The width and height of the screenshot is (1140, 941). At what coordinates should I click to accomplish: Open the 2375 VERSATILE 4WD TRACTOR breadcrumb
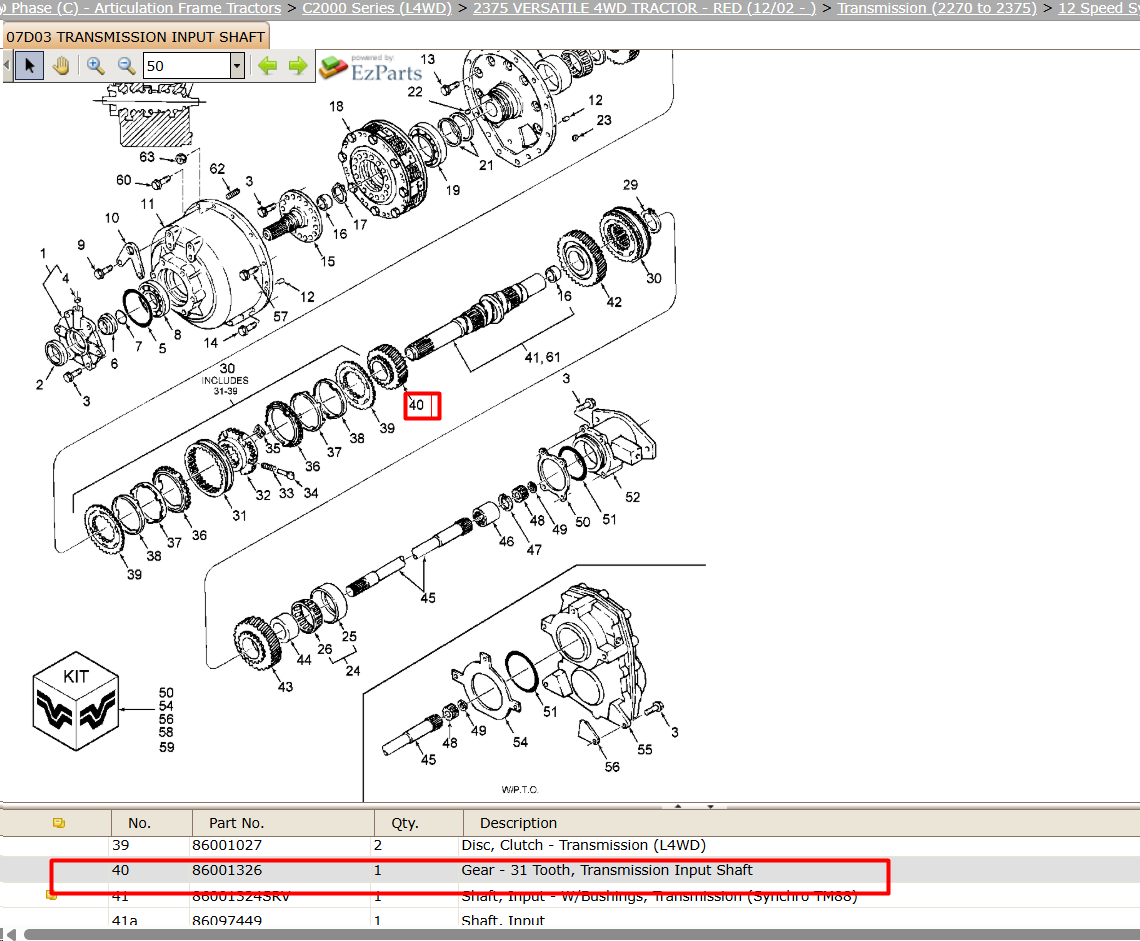click(644, 8)
